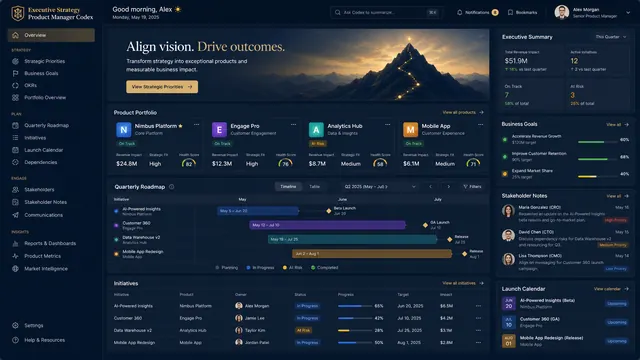Screen dimensions: 640x360
Task: Click AI-Powered Insights 65% progress bar
Action: (x=355, y=306)
